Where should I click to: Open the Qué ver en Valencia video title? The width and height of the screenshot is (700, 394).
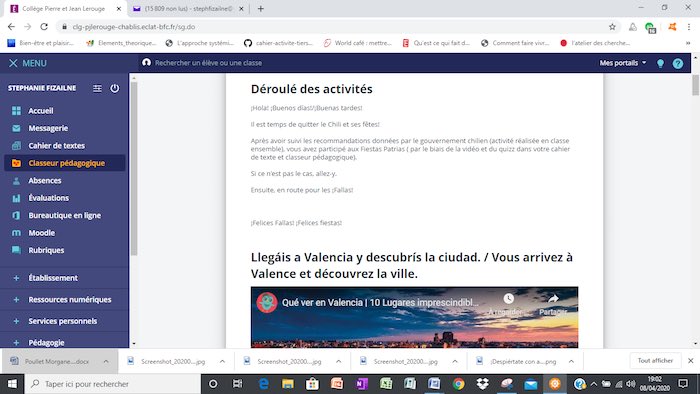click(380, 303)
